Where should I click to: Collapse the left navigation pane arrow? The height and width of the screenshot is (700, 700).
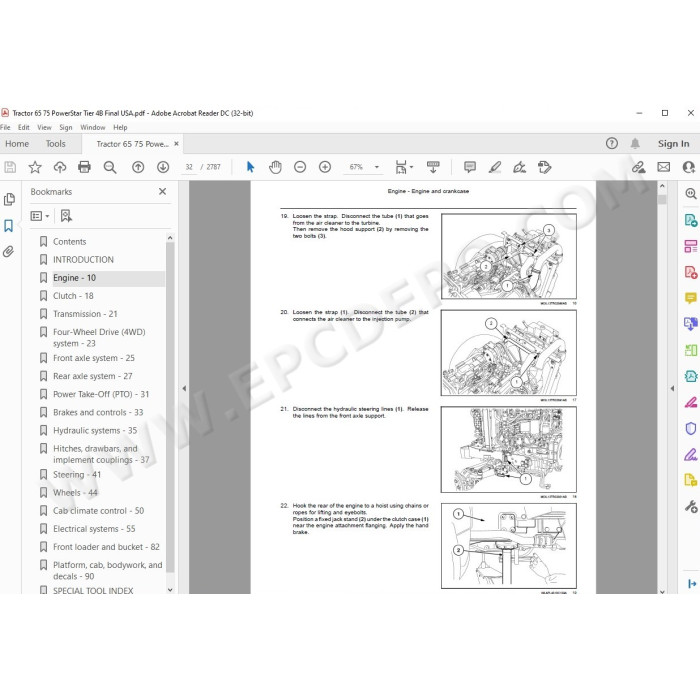coord(184,388)
